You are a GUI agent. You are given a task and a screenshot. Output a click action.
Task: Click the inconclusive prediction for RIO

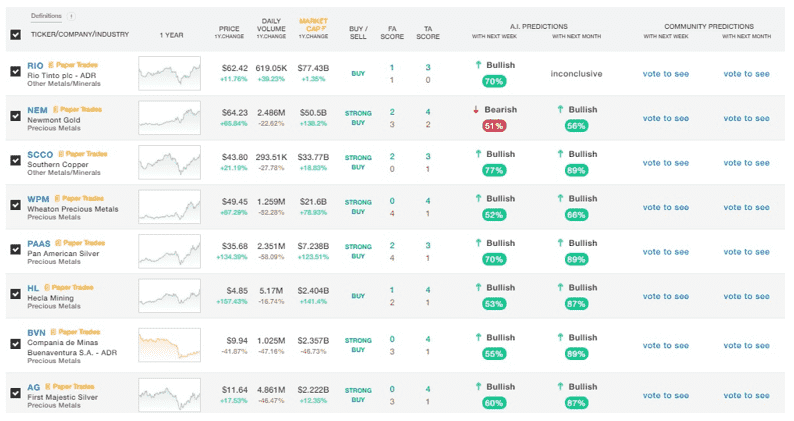click(x=576, y=74)
